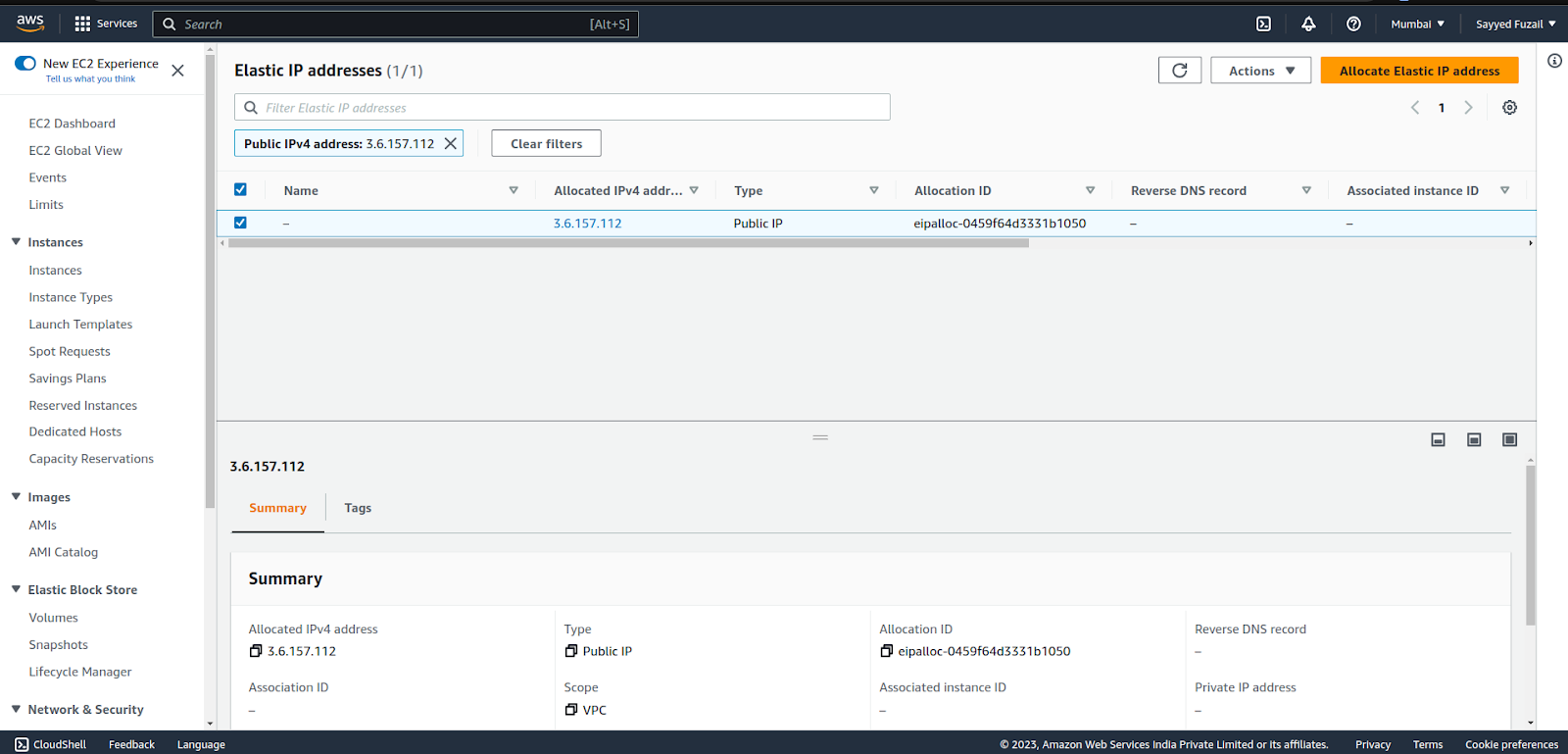Click the sidebar vertical scrollbar
The height and width of the screenshot is (754, 1568).
pos(210,281)
